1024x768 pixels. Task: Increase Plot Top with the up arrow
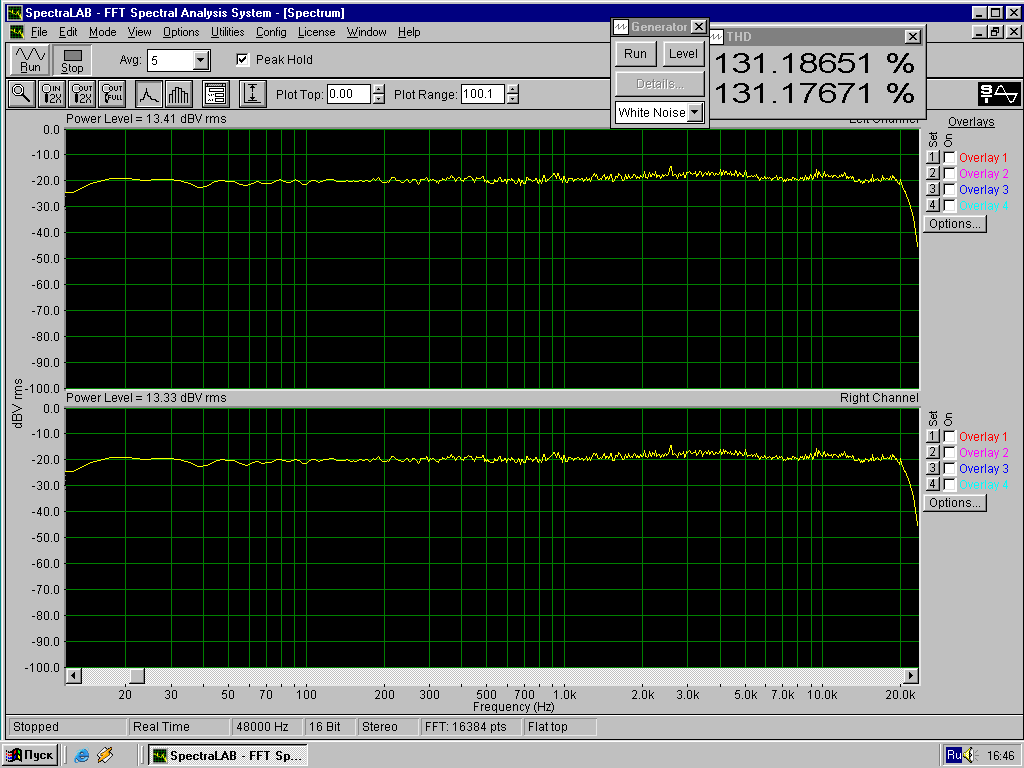point(378,90)
